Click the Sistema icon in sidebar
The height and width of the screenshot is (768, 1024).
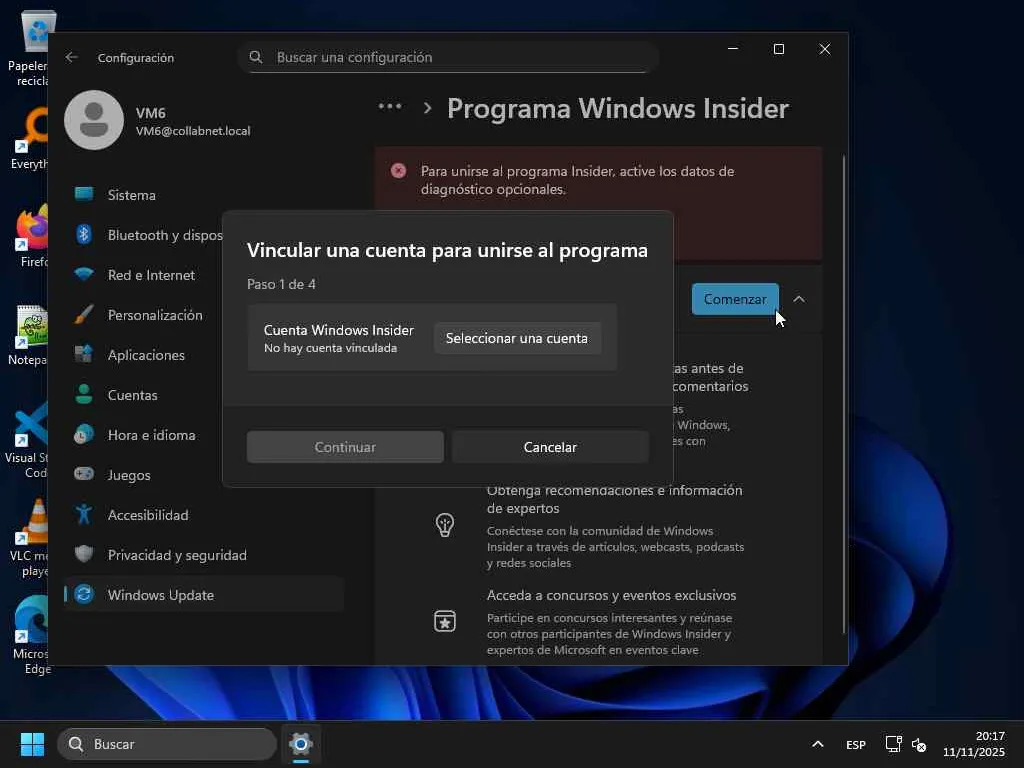84,195
